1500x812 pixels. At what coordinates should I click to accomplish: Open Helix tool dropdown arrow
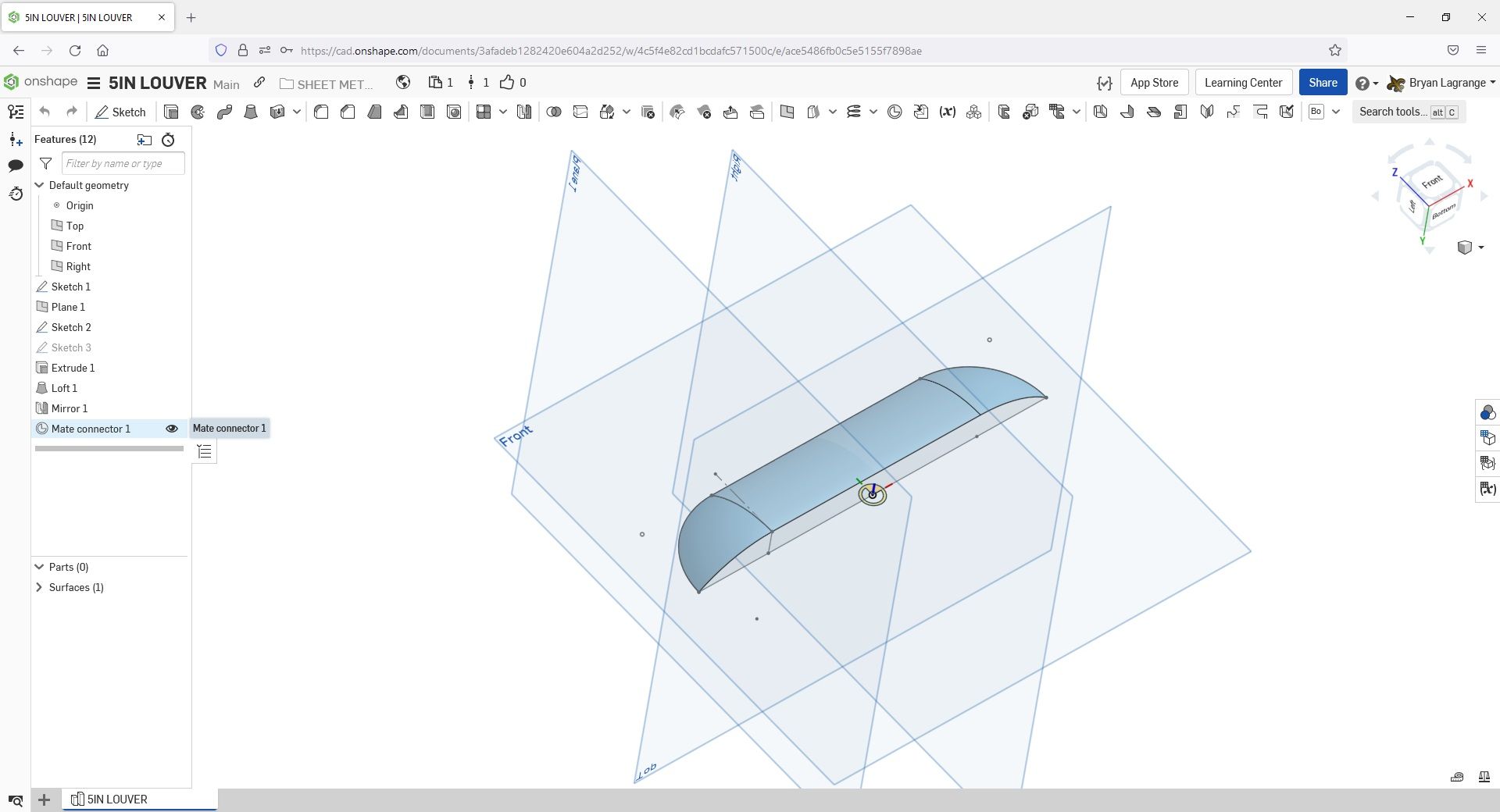[x=873, y=112]
